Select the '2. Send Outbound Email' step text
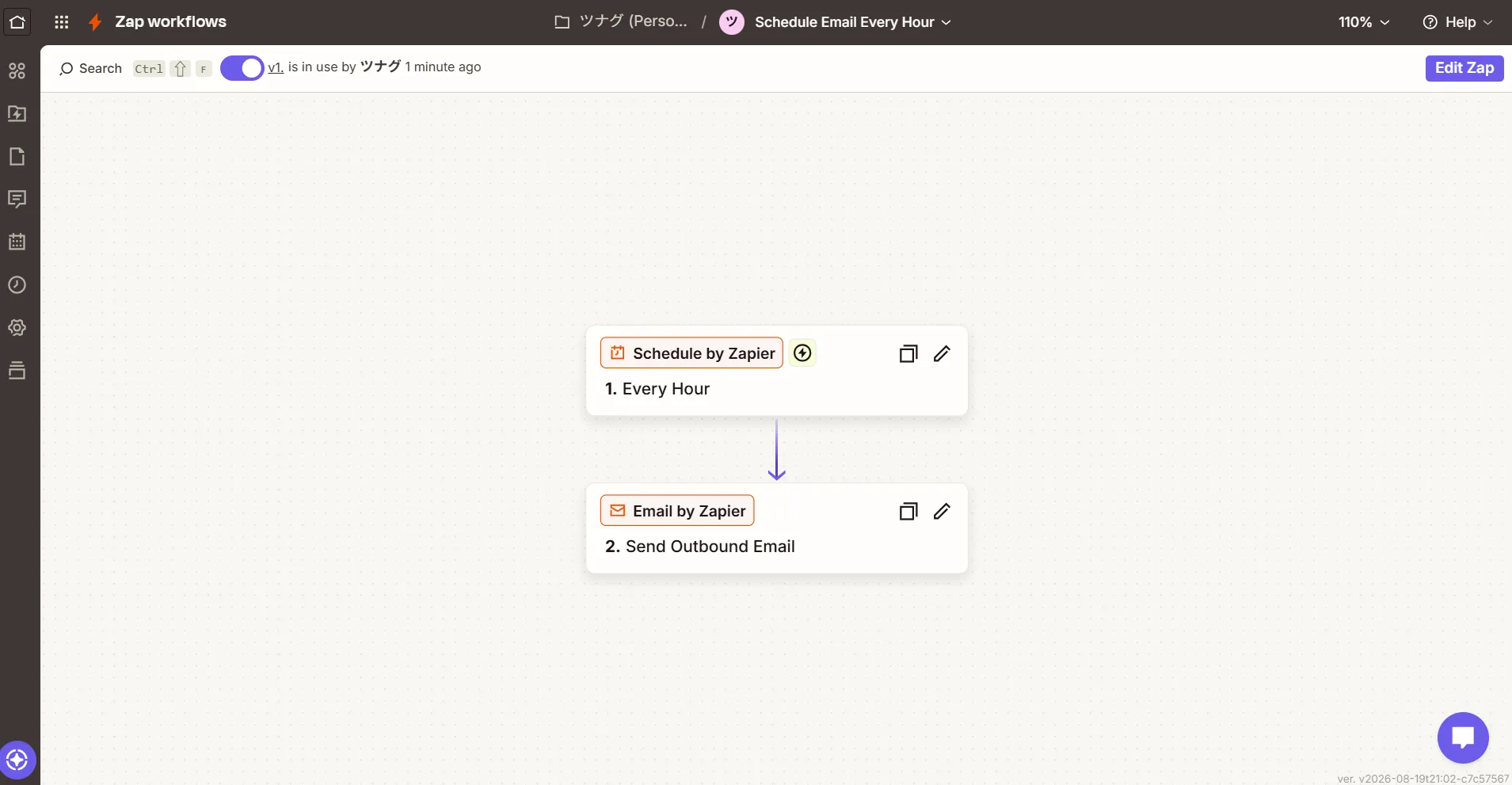This screenshot has height=785, width=1512. click(700, 547)
